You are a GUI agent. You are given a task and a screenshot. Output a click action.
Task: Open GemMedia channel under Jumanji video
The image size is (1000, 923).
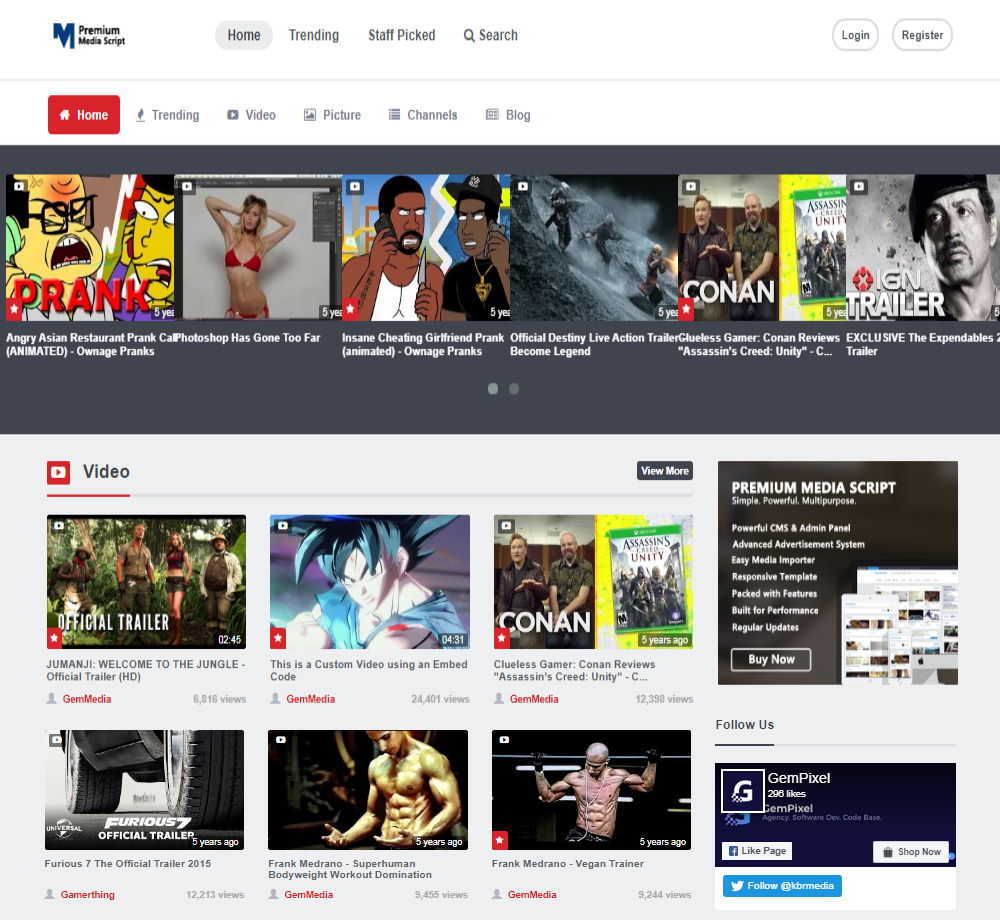point(87,699)
